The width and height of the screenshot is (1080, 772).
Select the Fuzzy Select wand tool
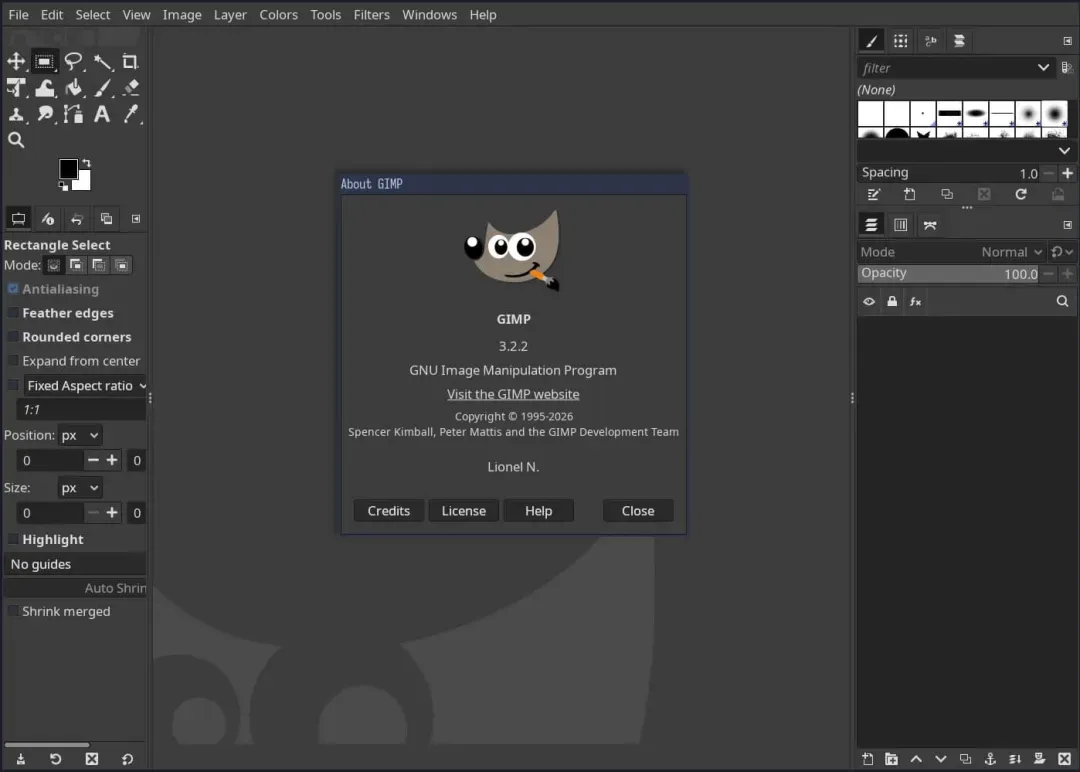coord(102,61)
